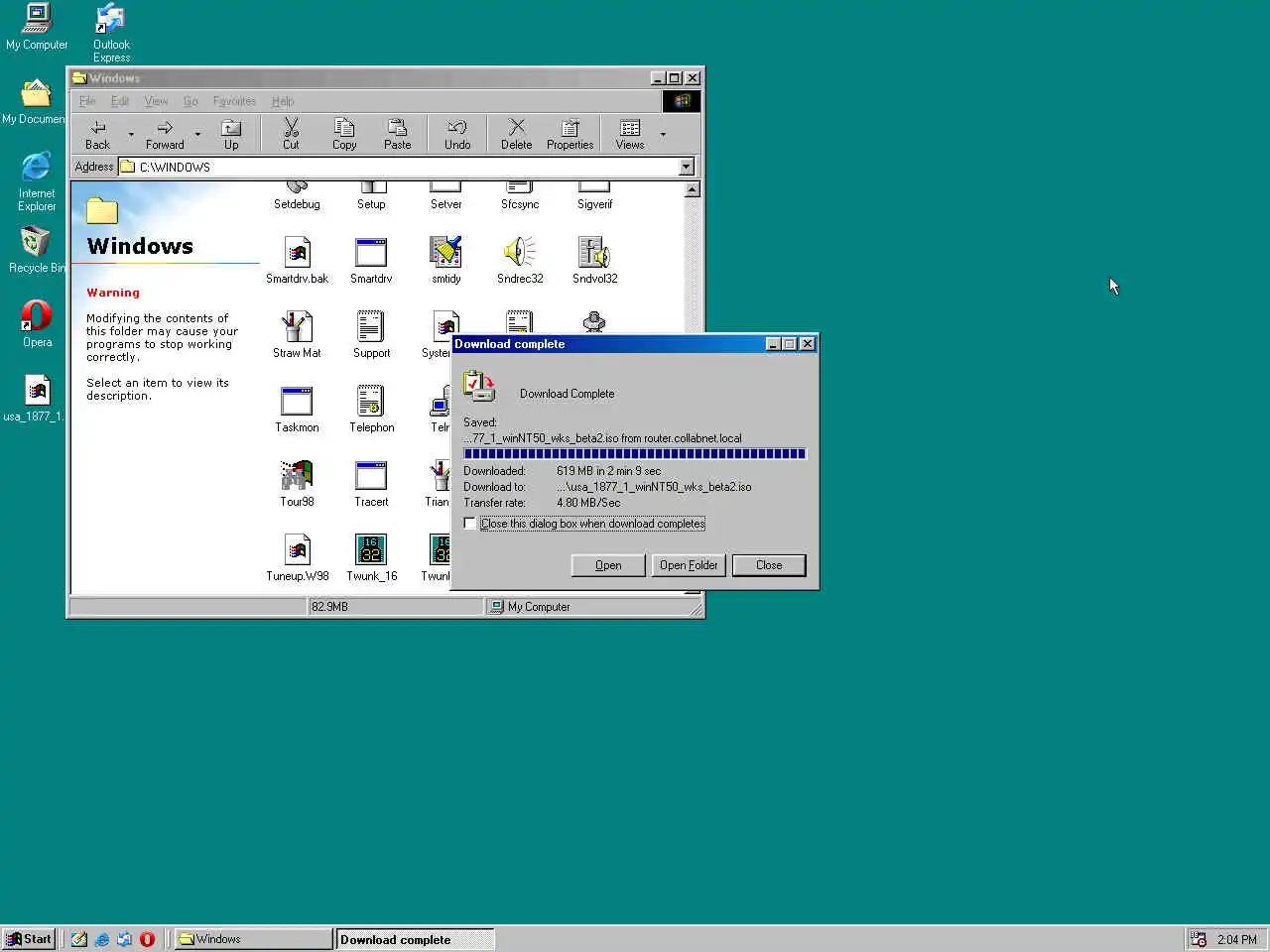Open the Help menu
The width and height of the screenshot is (1270, 952).
click(283, 101)
